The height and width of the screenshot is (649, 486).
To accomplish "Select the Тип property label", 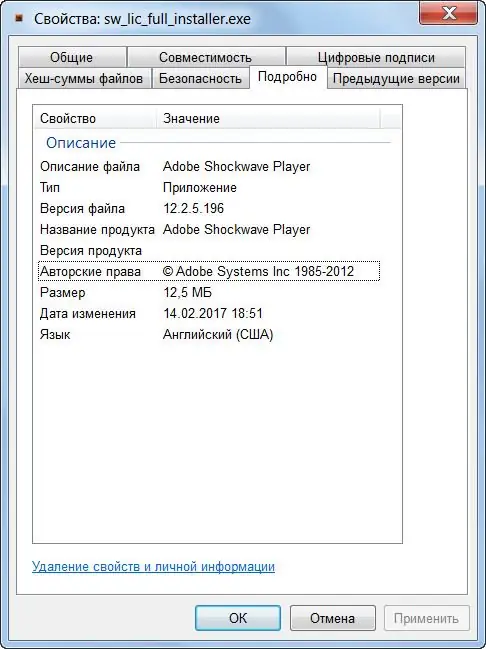I will tap(50, 187).
